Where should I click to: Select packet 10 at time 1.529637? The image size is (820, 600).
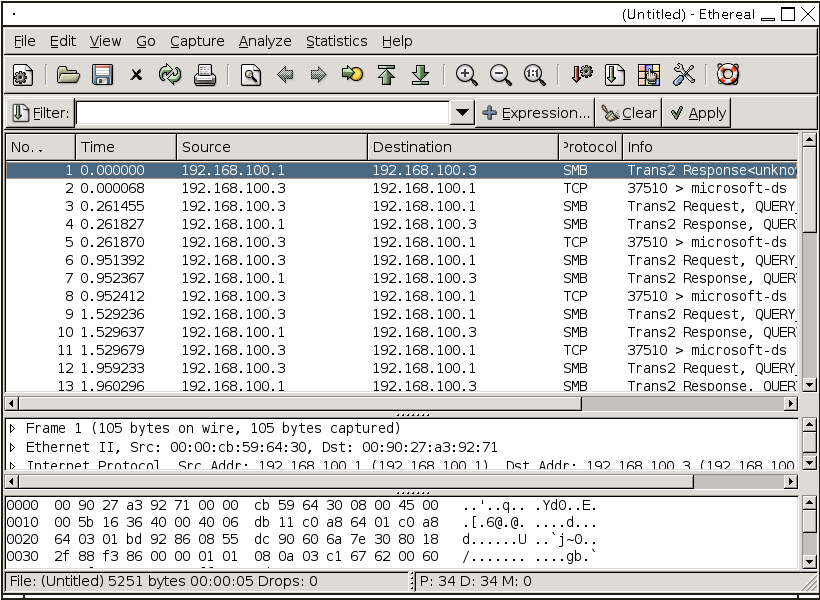coord(402,332)
